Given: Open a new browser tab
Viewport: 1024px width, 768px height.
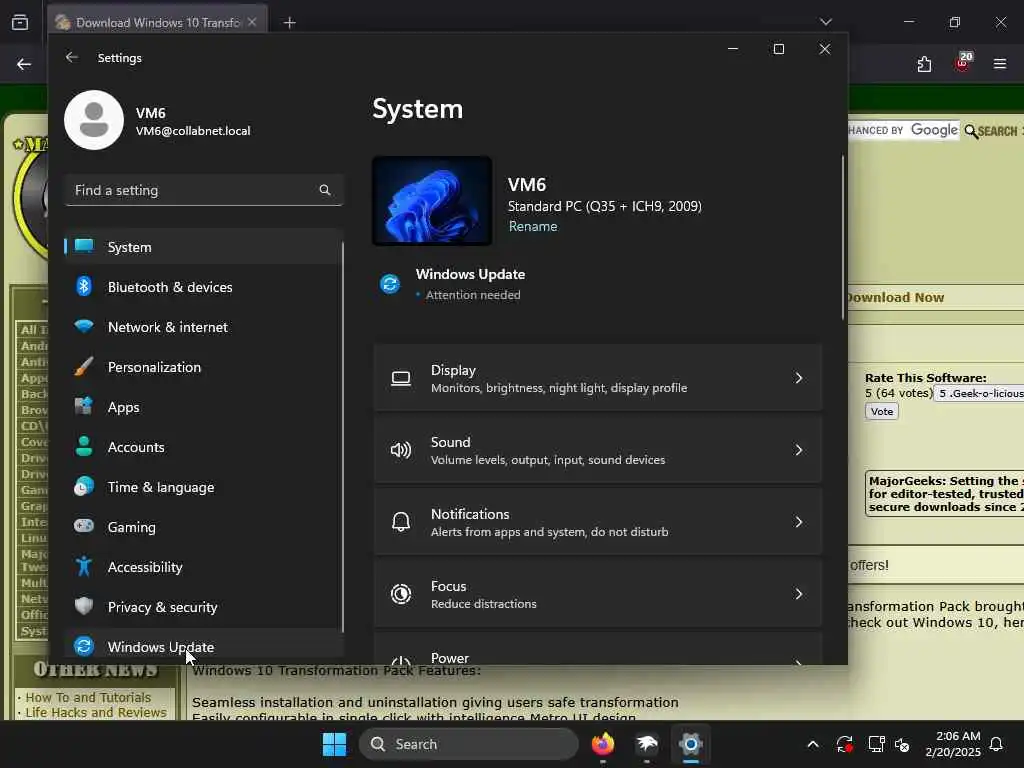Looking at the screenshot, I should (289, 23).
